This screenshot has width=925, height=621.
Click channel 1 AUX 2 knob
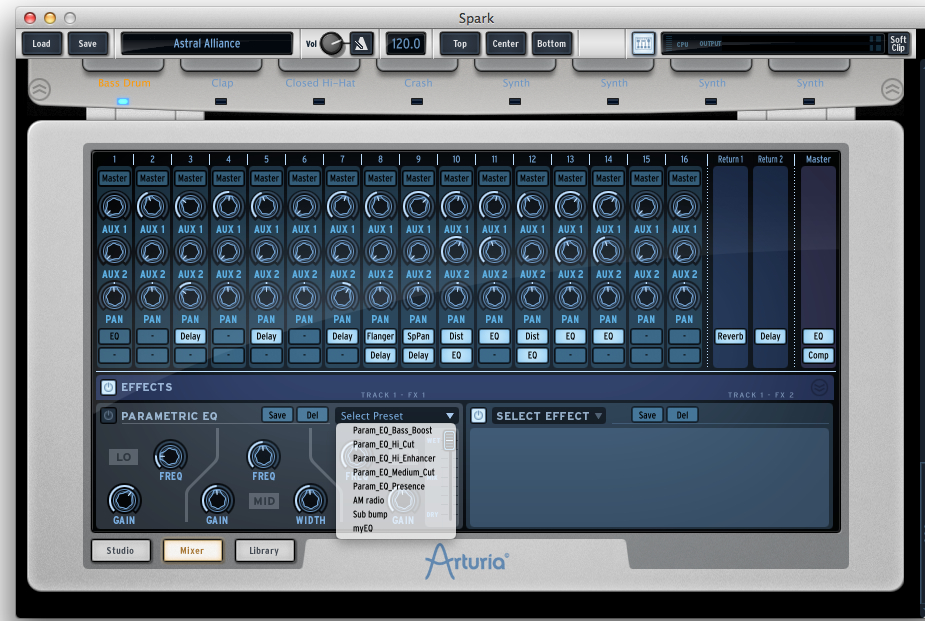point(114,252)
